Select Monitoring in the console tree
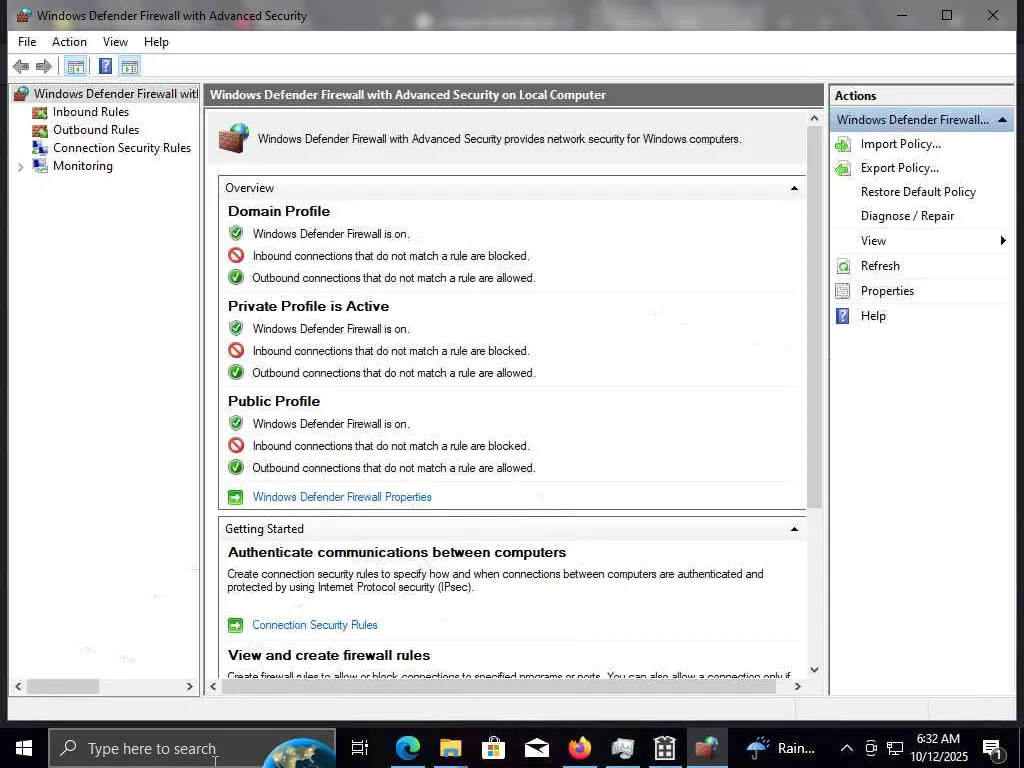 [83, 166]
